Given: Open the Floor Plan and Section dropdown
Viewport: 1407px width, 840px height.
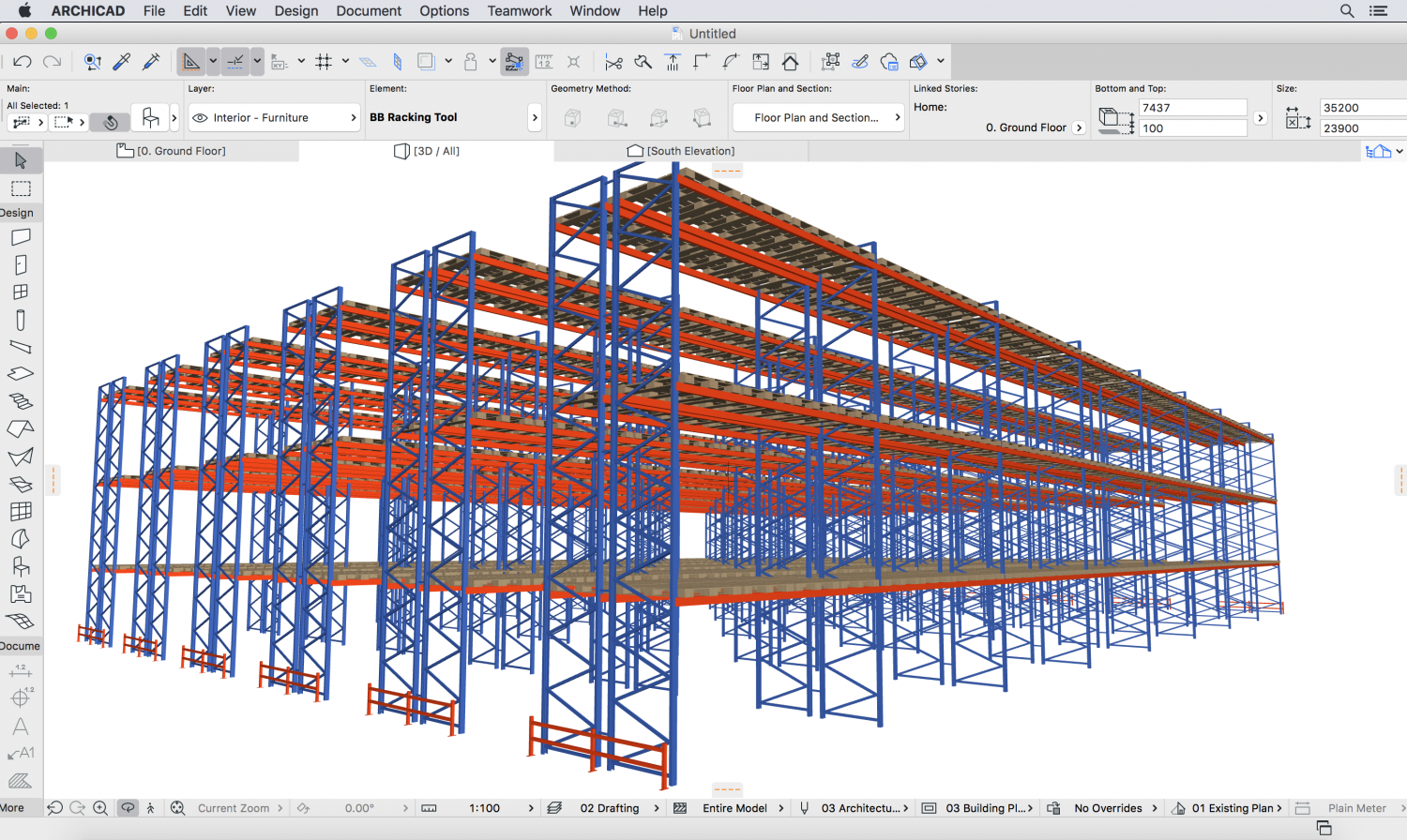Looking at the screenshot, I should pos(817,118).
